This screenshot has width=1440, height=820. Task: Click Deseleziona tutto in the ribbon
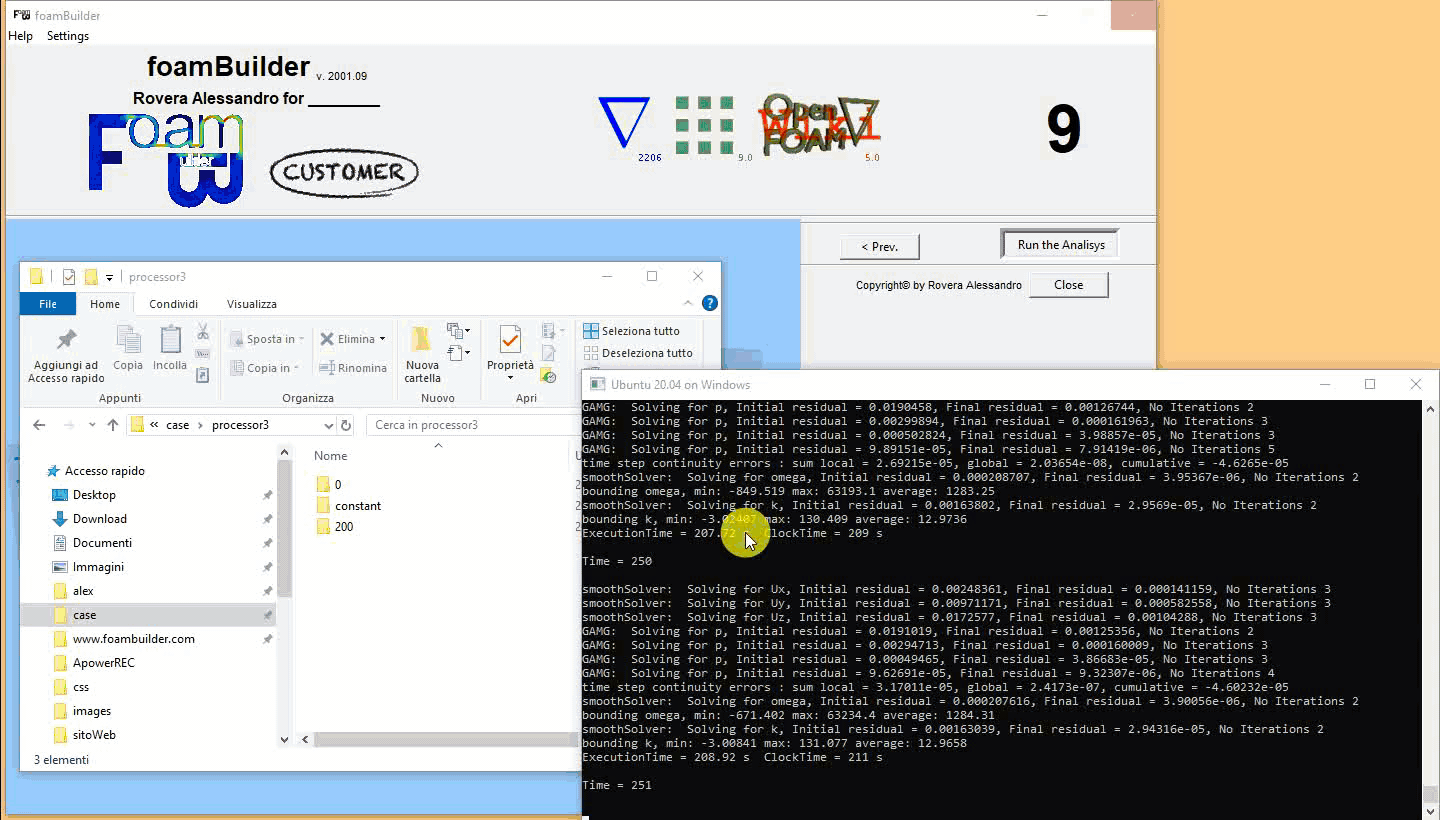pos(638,353)
